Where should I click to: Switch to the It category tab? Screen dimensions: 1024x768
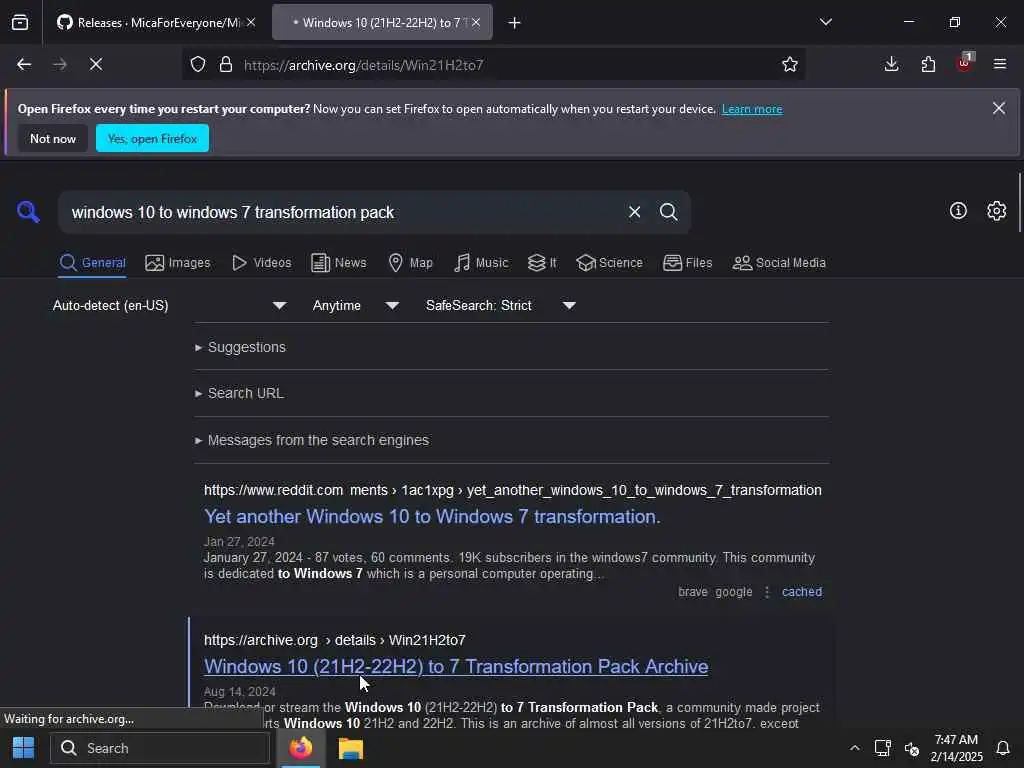pos(542,263)
